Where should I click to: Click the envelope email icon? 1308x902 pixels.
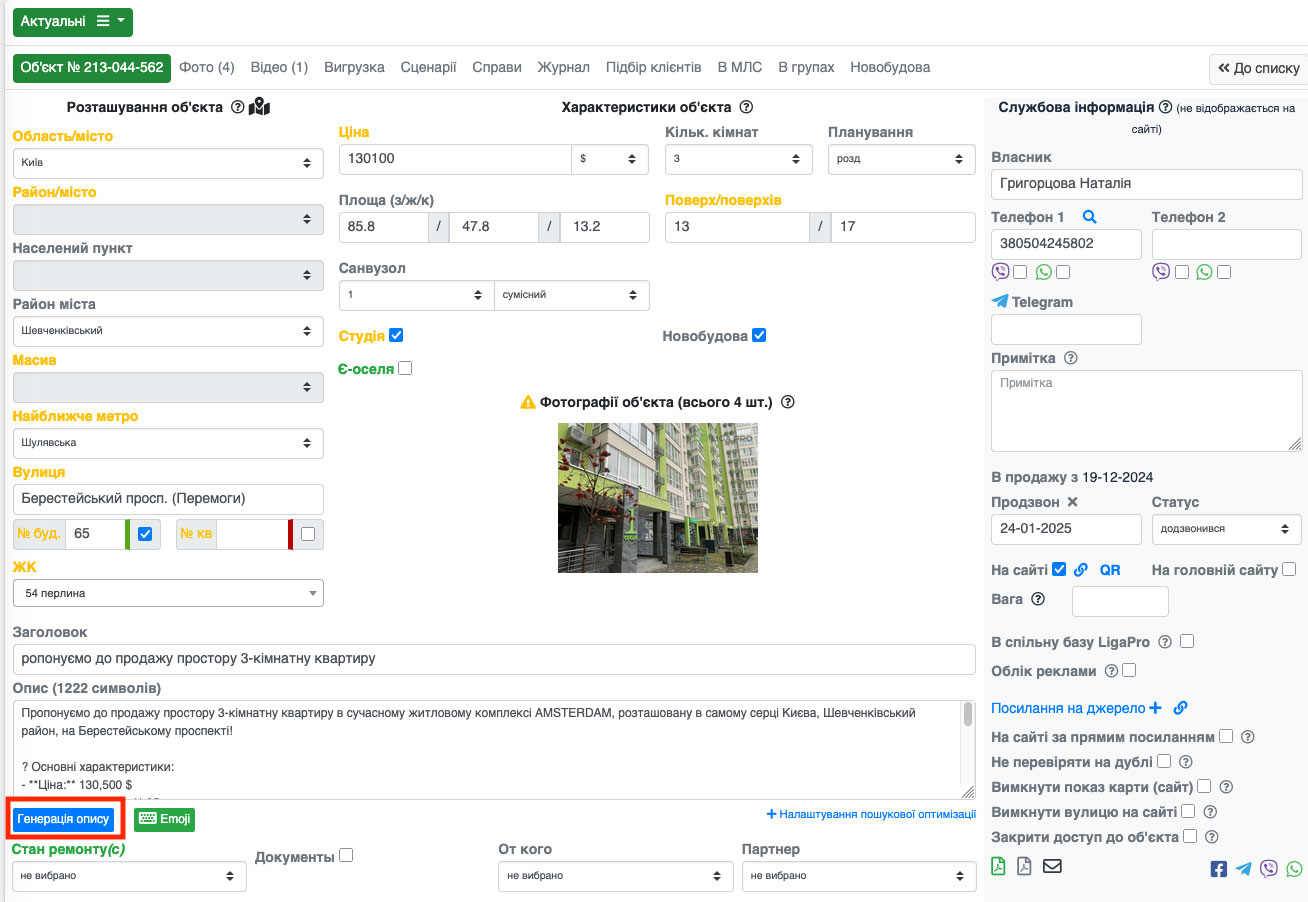click(1052, 866)
